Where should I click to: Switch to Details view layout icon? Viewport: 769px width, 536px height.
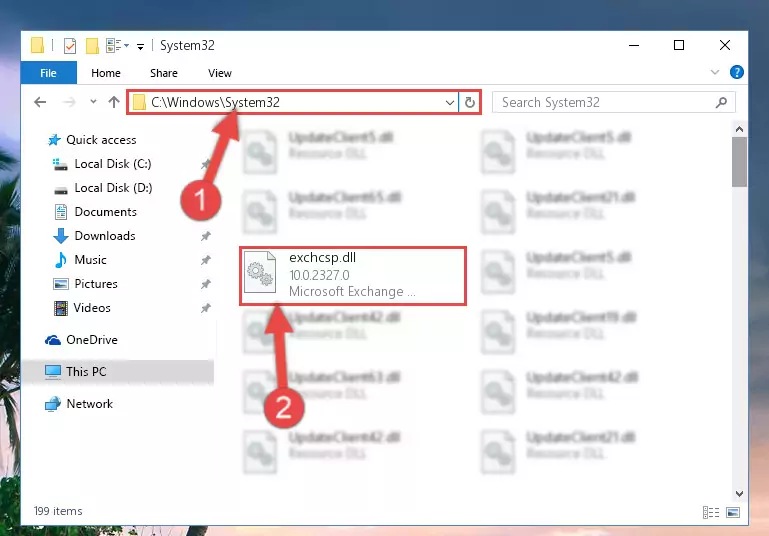pyautogui.click(x=711, y=512)
